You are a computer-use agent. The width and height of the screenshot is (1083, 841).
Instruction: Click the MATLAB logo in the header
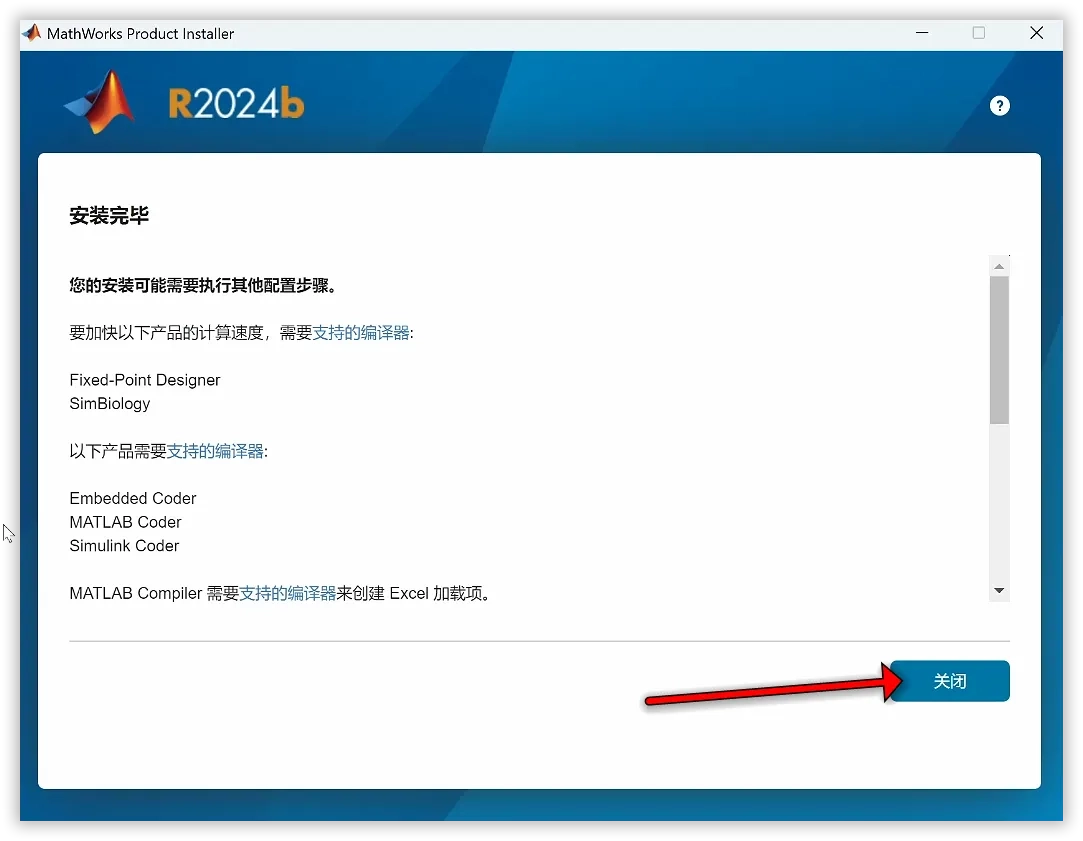[99, 102]
